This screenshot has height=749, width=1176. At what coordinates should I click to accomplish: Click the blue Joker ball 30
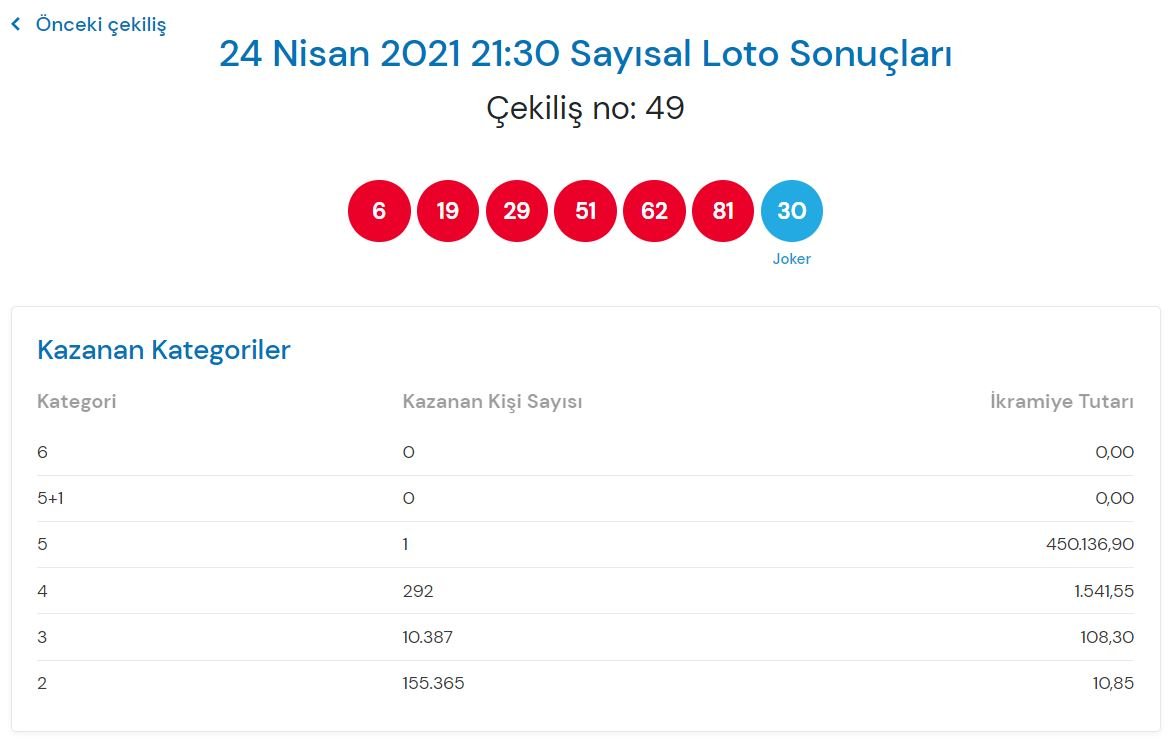click(792, 211)
